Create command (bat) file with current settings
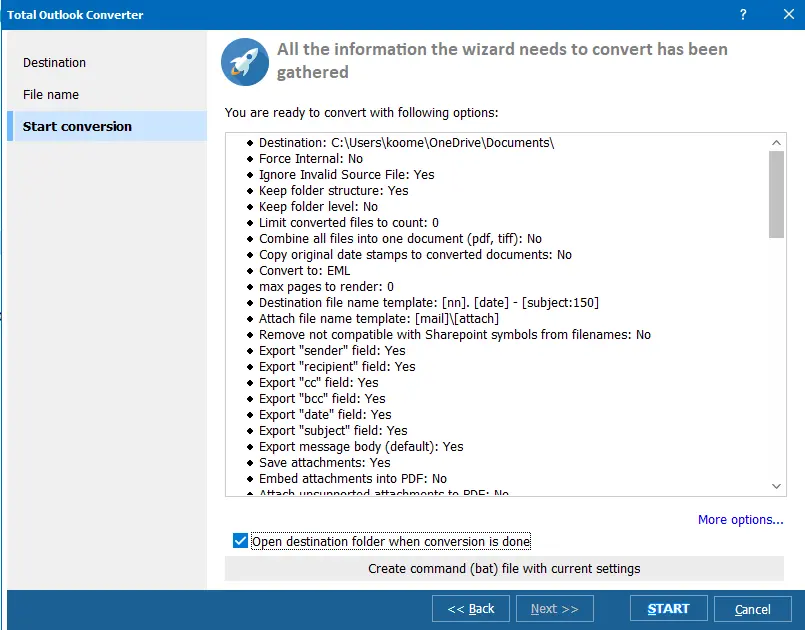Screen dimensions: 805x630 [504, 569]
